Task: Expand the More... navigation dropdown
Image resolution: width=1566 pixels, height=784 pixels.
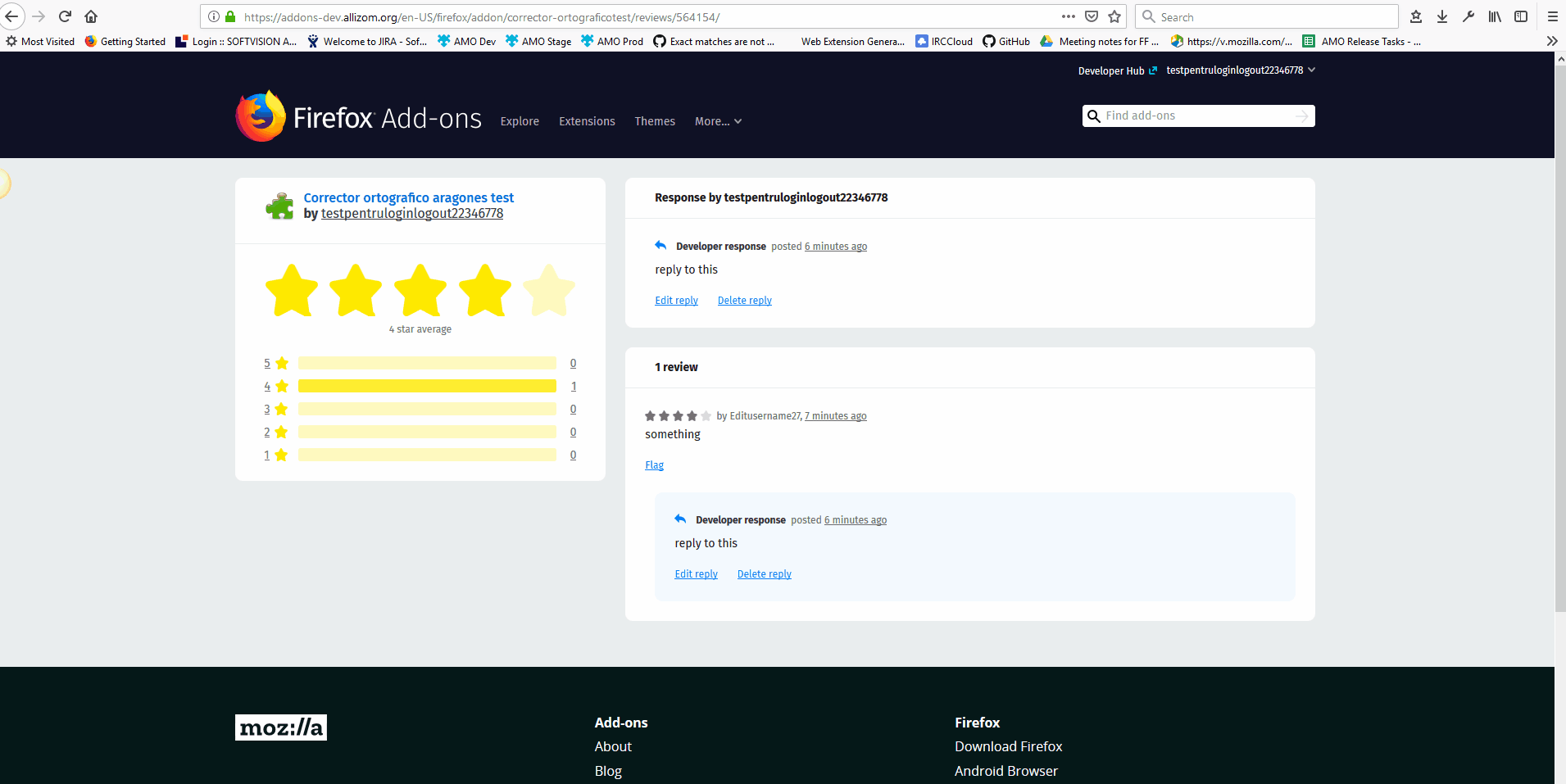Action: 718,121
